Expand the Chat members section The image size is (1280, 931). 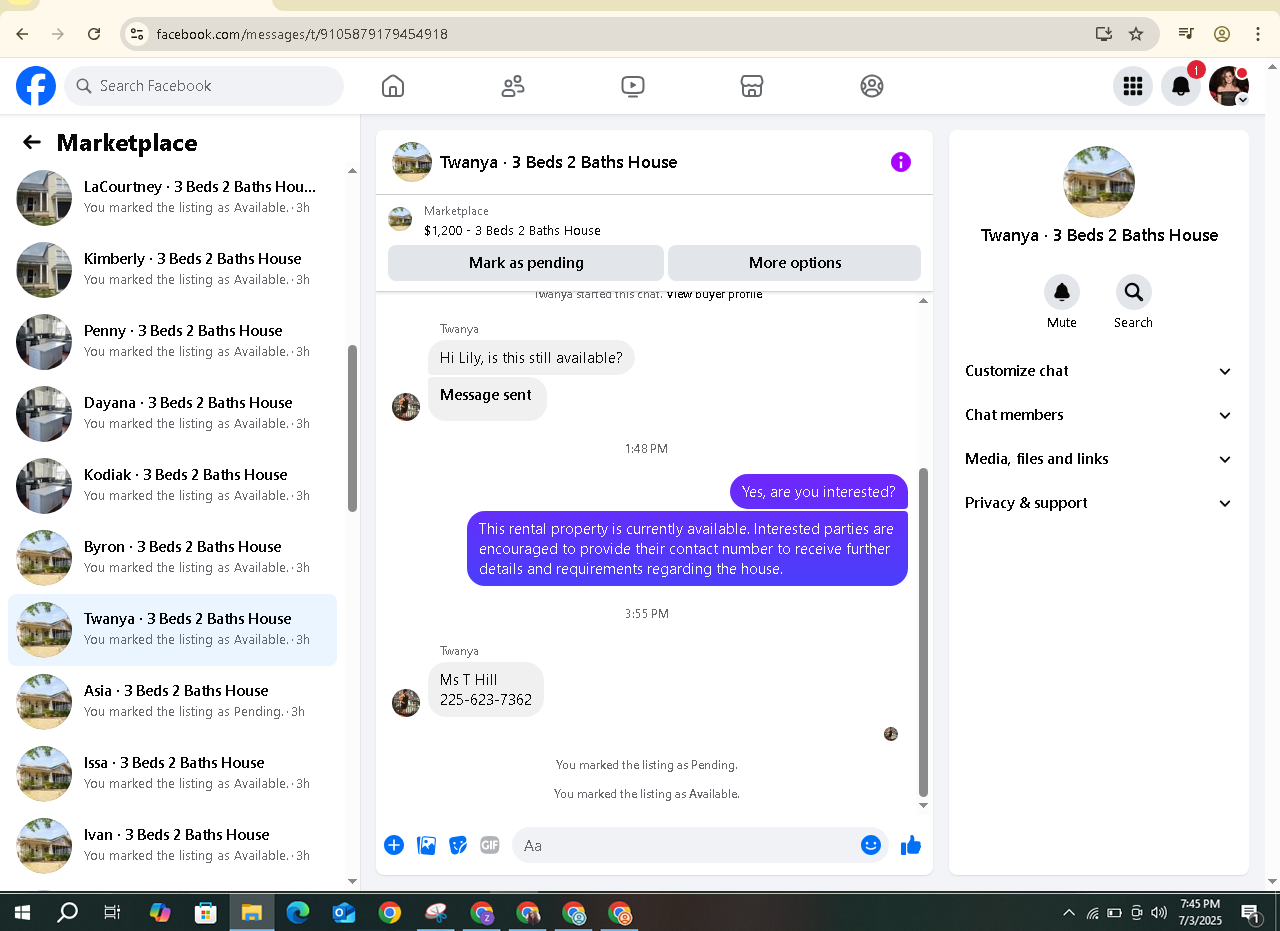[1098, 415]
